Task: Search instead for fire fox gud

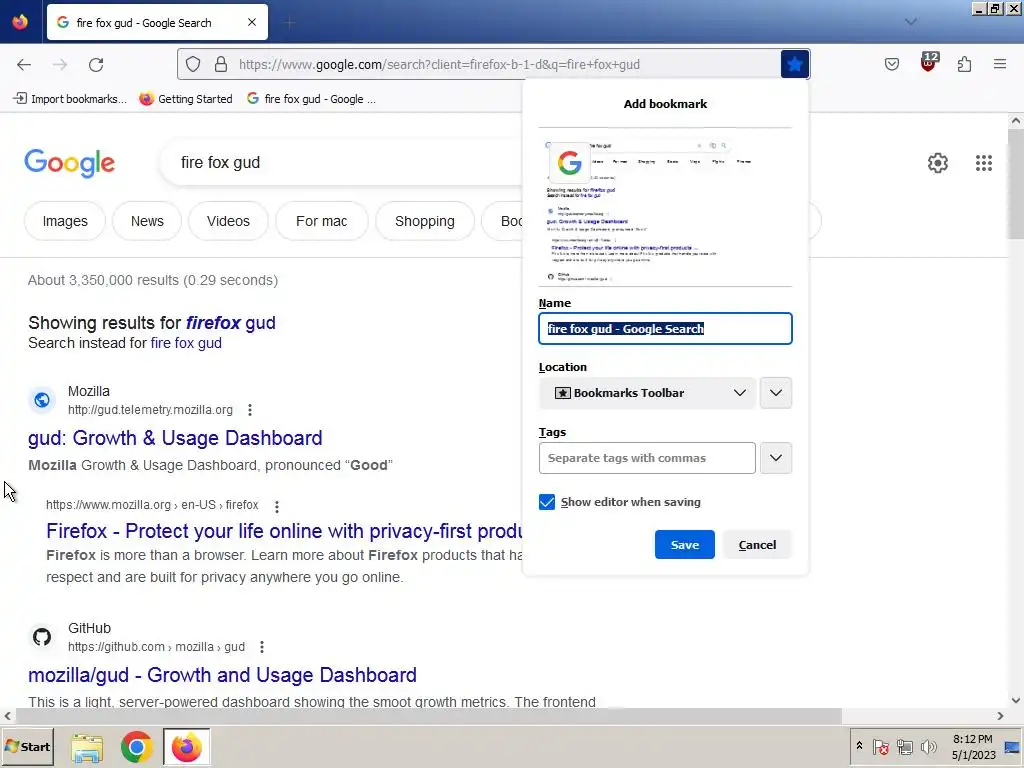Action: tap(186, 343)
